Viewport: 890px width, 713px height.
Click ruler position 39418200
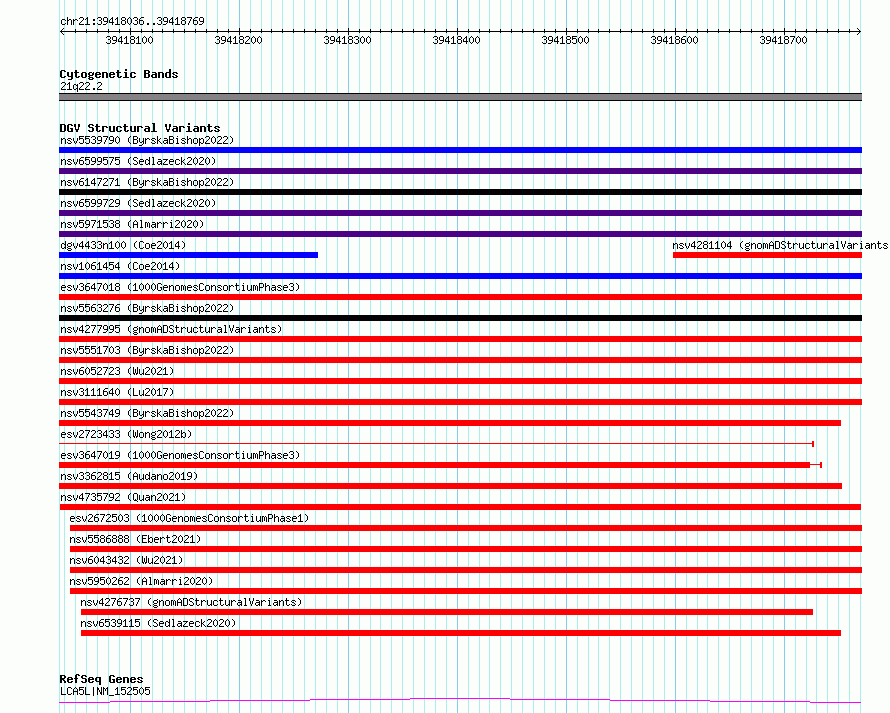pos(238,40)
